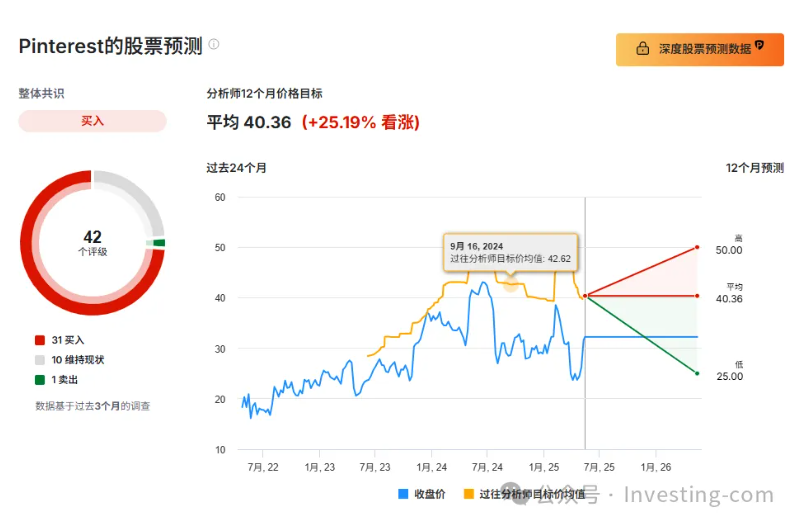
Task: Click the 50.00 high forecast endpoint
Action: pos(697,247)
